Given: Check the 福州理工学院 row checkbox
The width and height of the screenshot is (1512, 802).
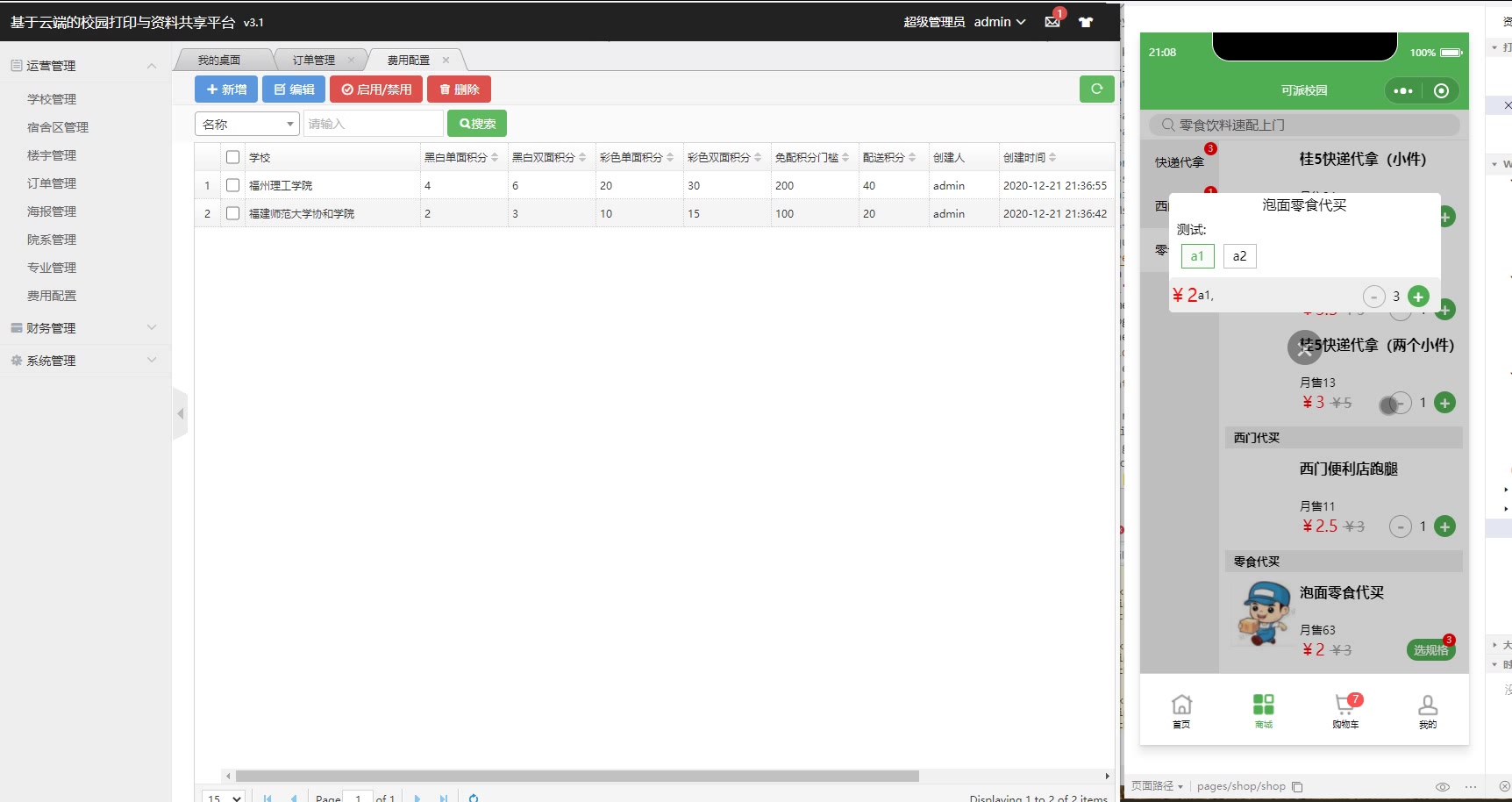Looking at the screenshot, I should (232, 185).
